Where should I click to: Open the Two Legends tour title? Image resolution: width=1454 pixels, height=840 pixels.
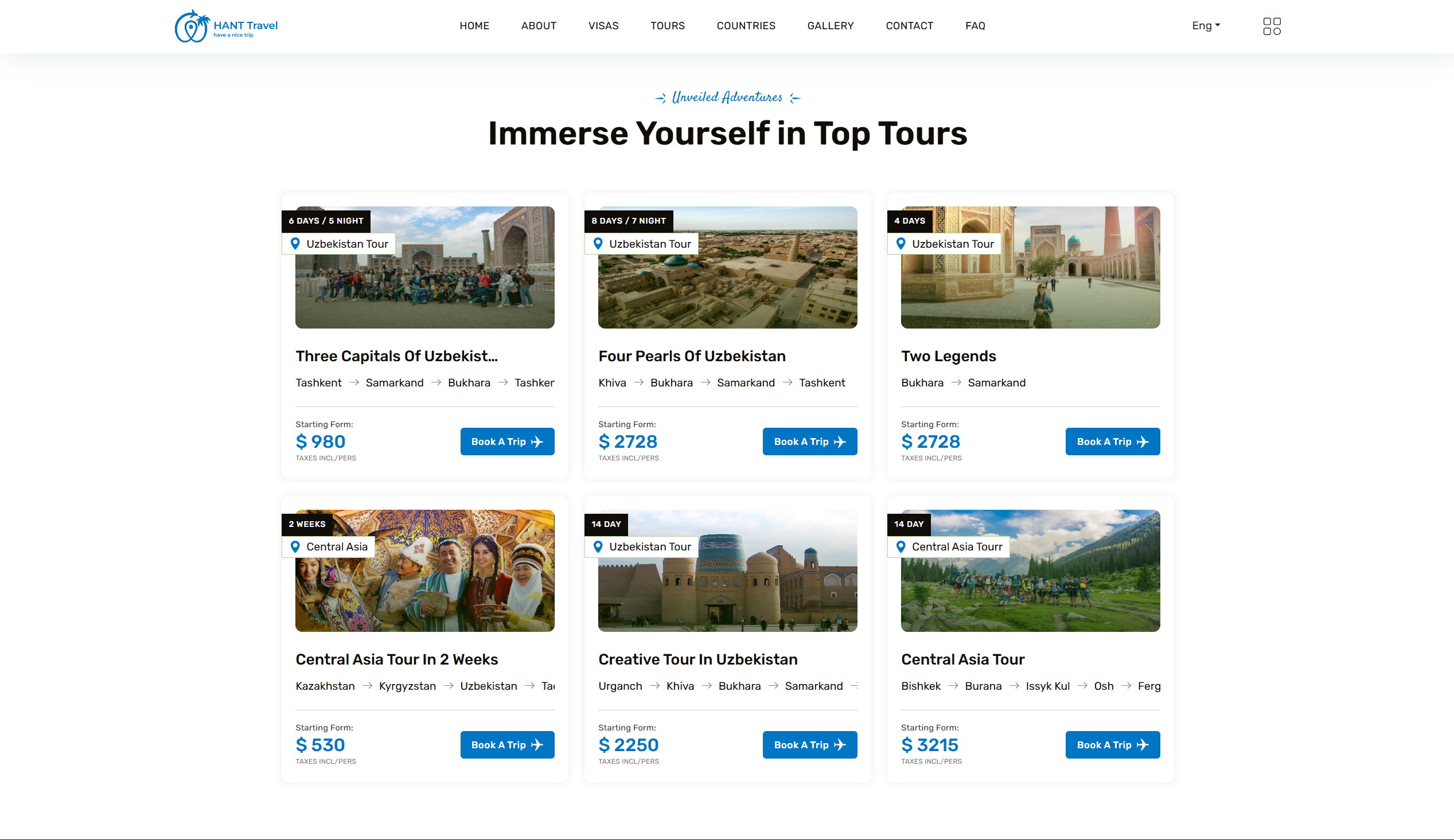pos(948,356)
